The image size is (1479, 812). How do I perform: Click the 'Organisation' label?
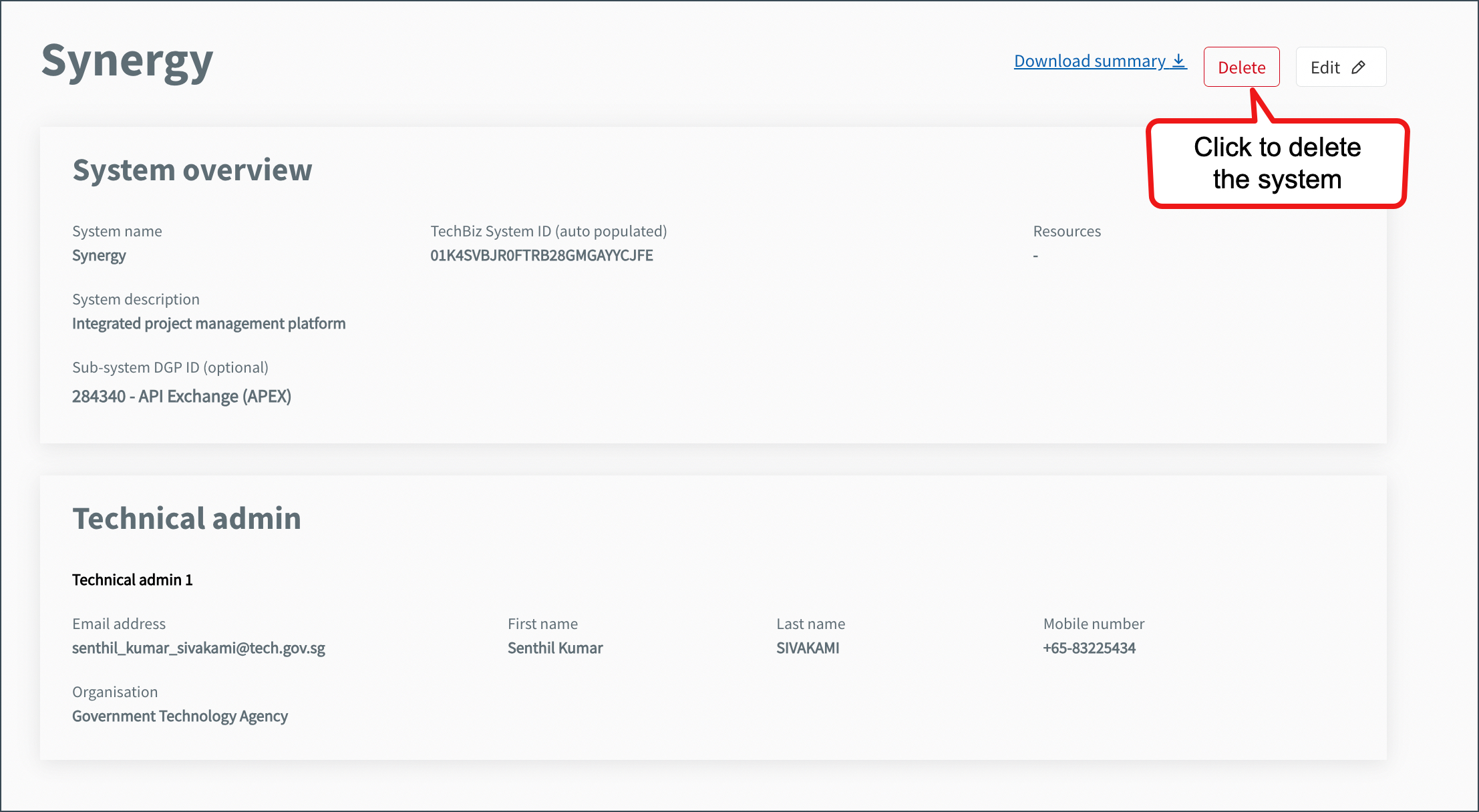click(115, 692)
